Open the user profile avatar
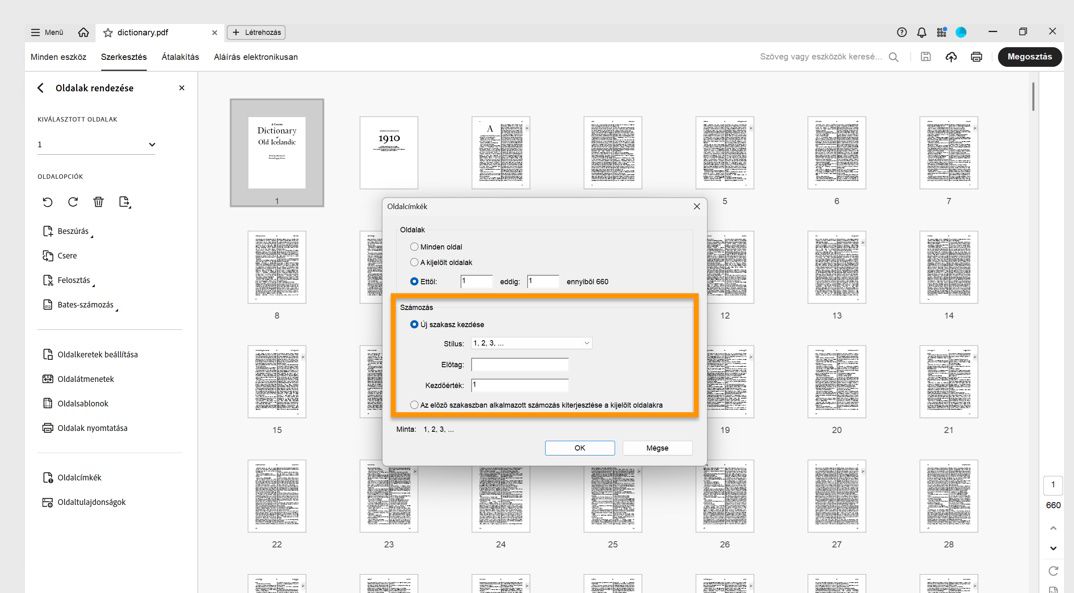The height and width of the screenshot is (593, 1074). (961, 32)
